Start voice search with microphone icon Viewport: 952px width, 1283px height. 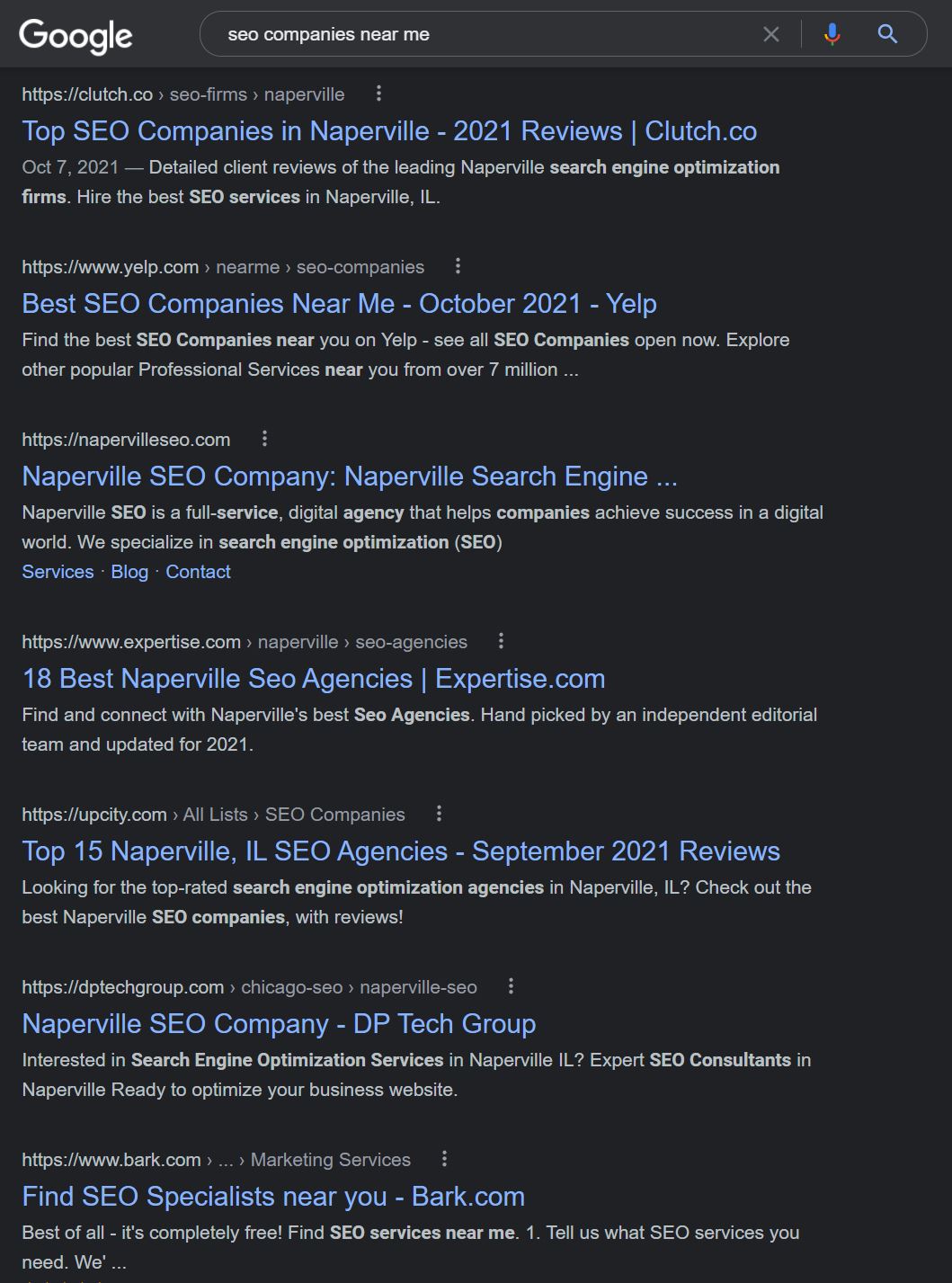(x=832, y=34)
